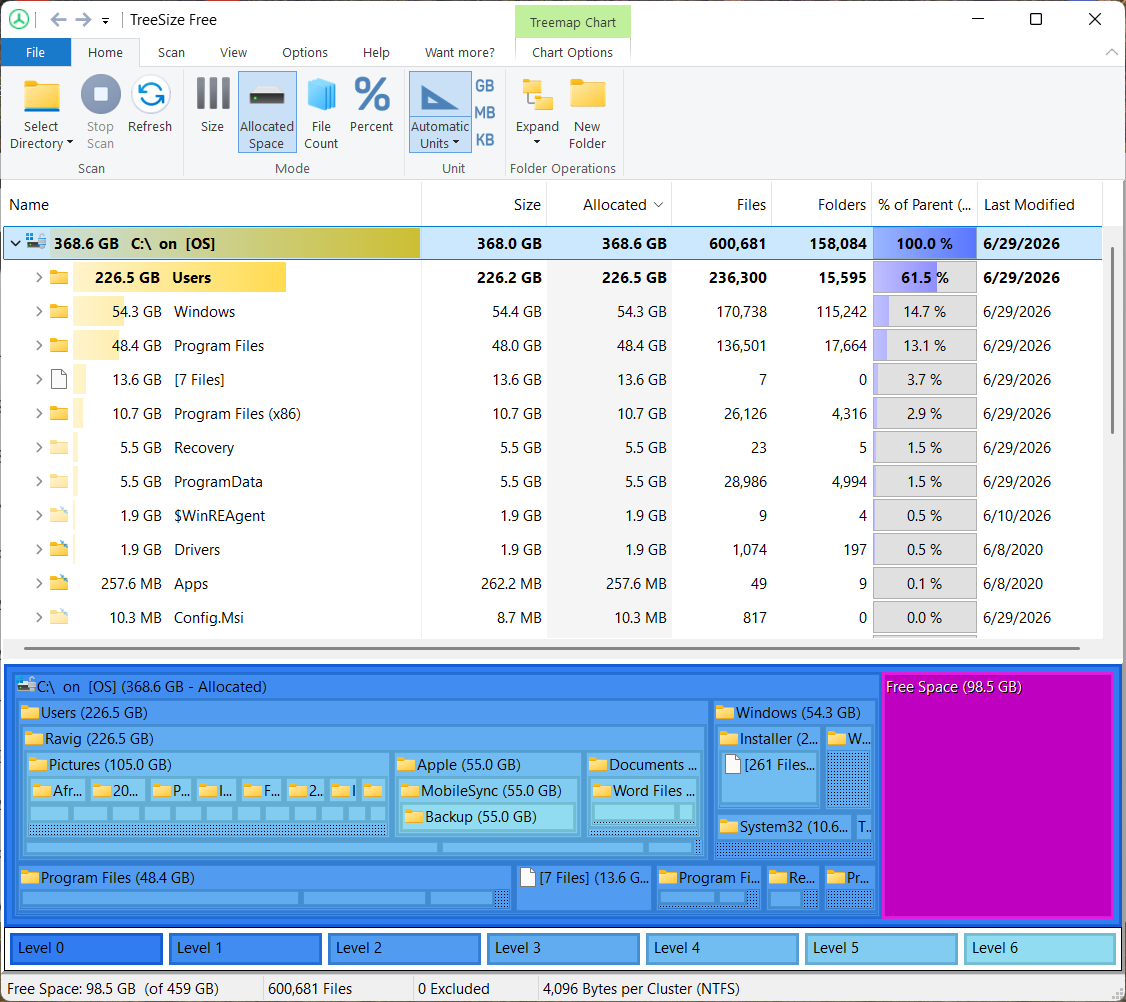The width and height of the screenshot is (1126, 1002).
Task: Set unit to GB
Action: tap(485, 86)
